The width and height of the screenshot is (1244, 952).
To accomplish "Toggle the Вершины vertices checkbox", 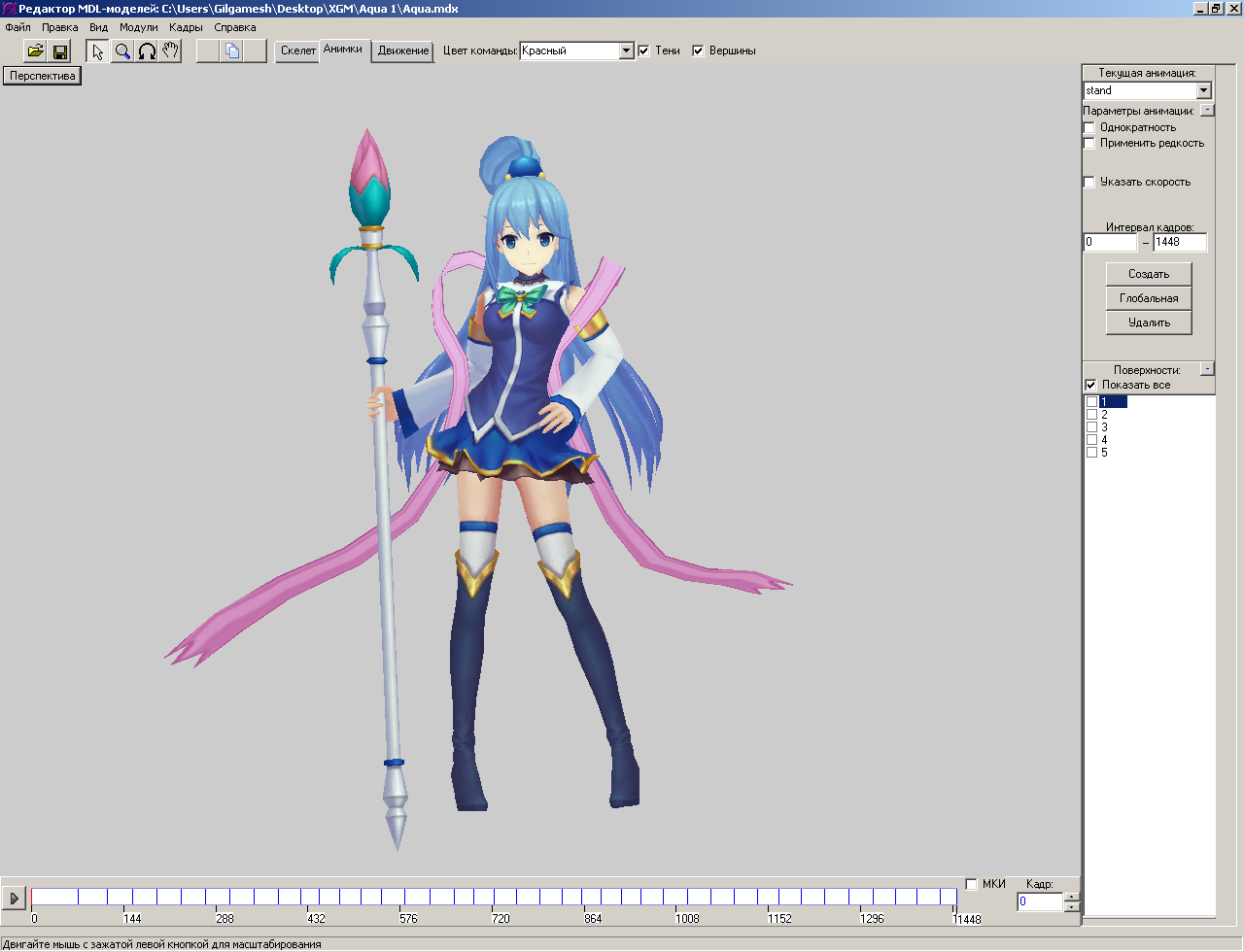I will pos(698,51).
